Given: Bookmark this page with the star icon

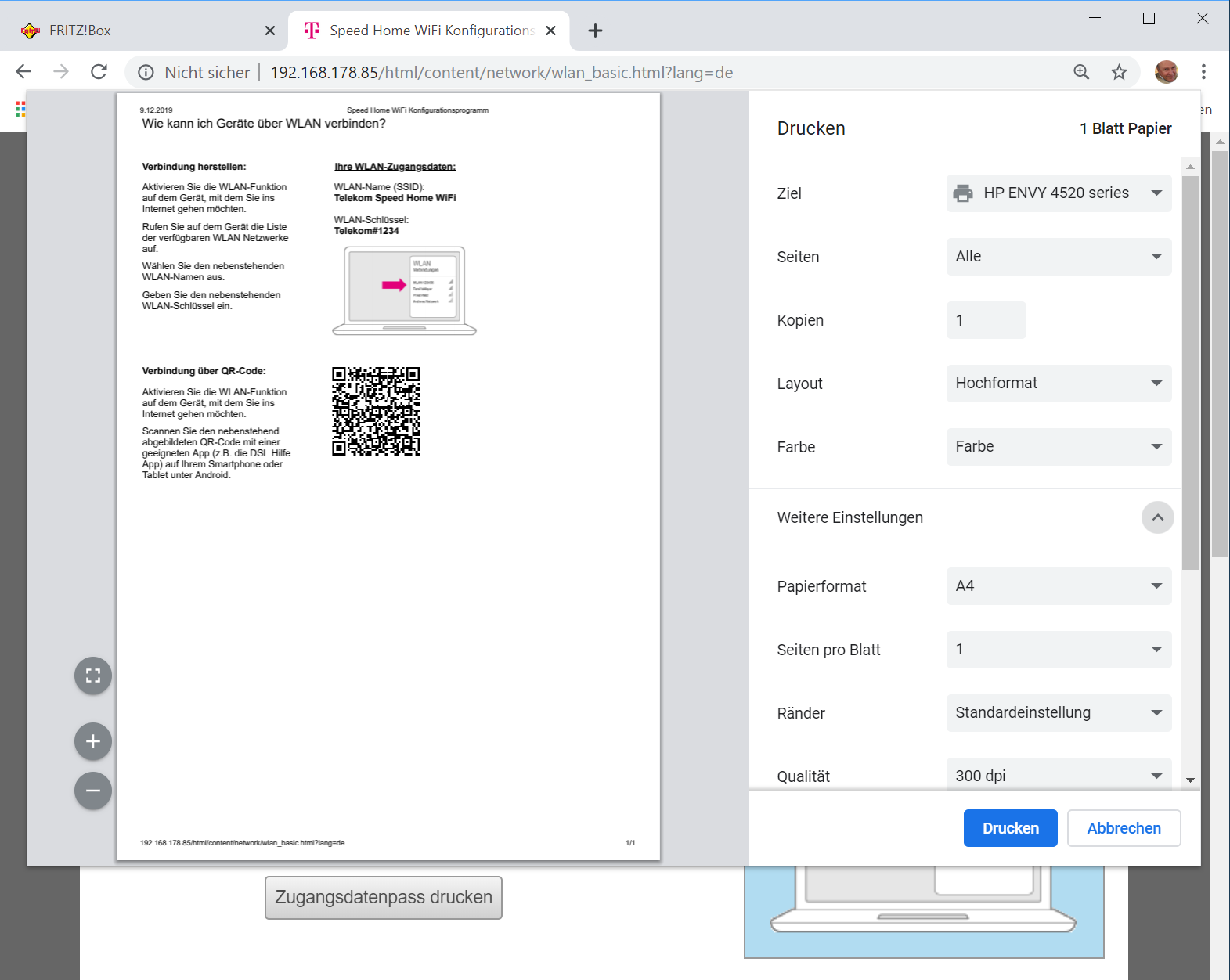Looking at the screenshot, I should tap(1120, 72).
